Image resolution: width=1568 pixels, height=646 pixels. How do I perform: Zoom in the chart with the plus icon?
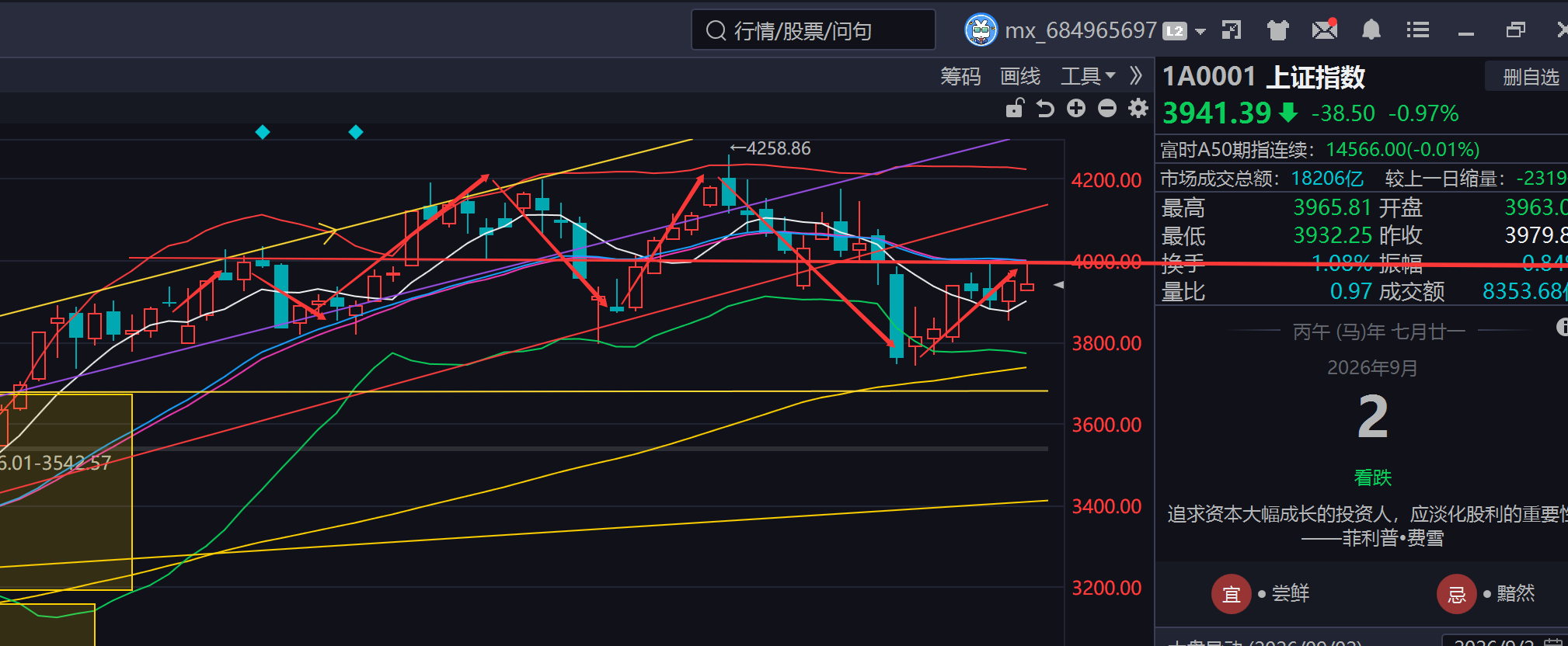click(1076, 108)
